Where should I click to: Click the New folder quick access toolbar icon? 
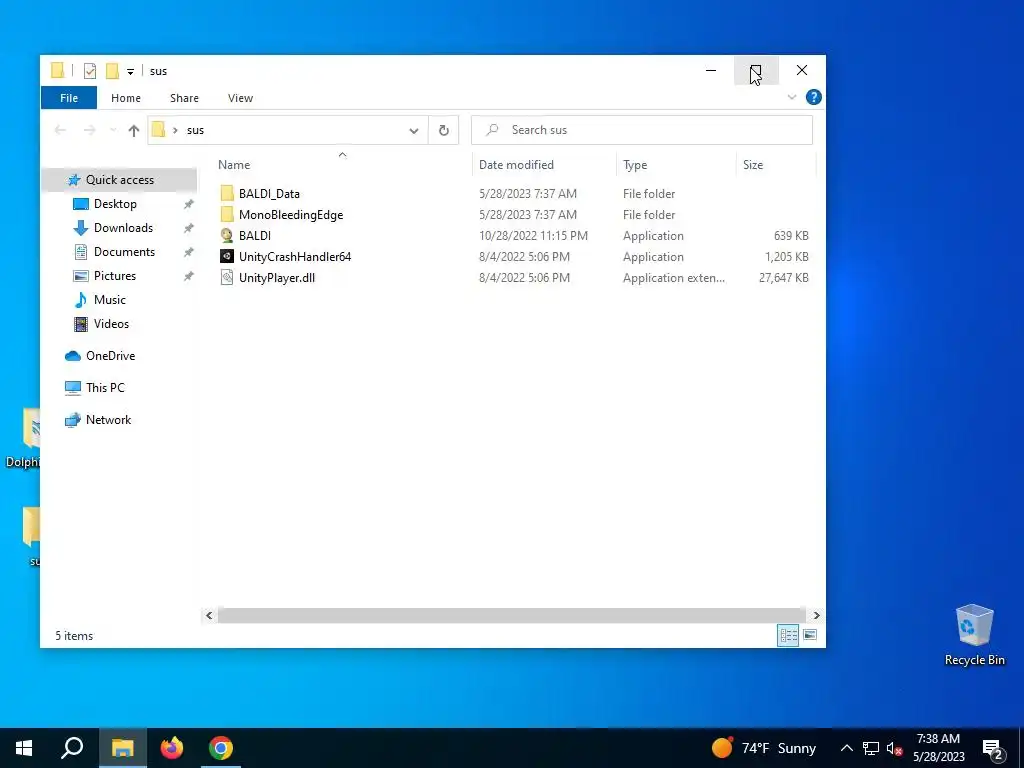point(112,71)
